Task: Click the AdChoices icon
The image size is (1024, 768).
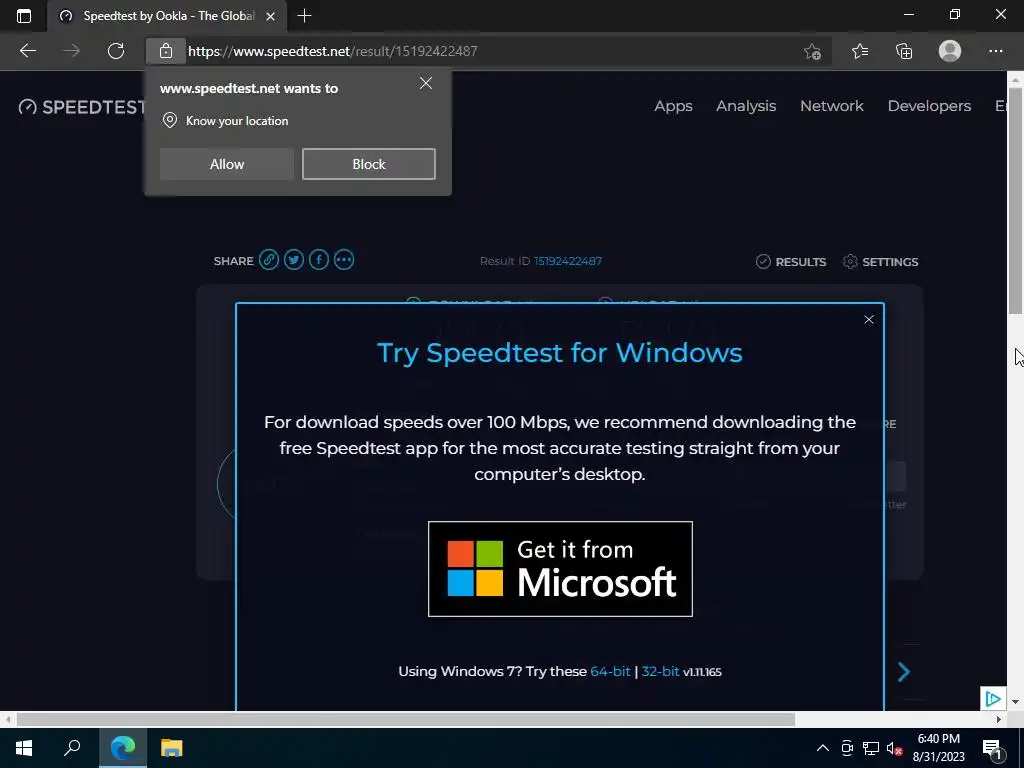Action: pos(993,699)
